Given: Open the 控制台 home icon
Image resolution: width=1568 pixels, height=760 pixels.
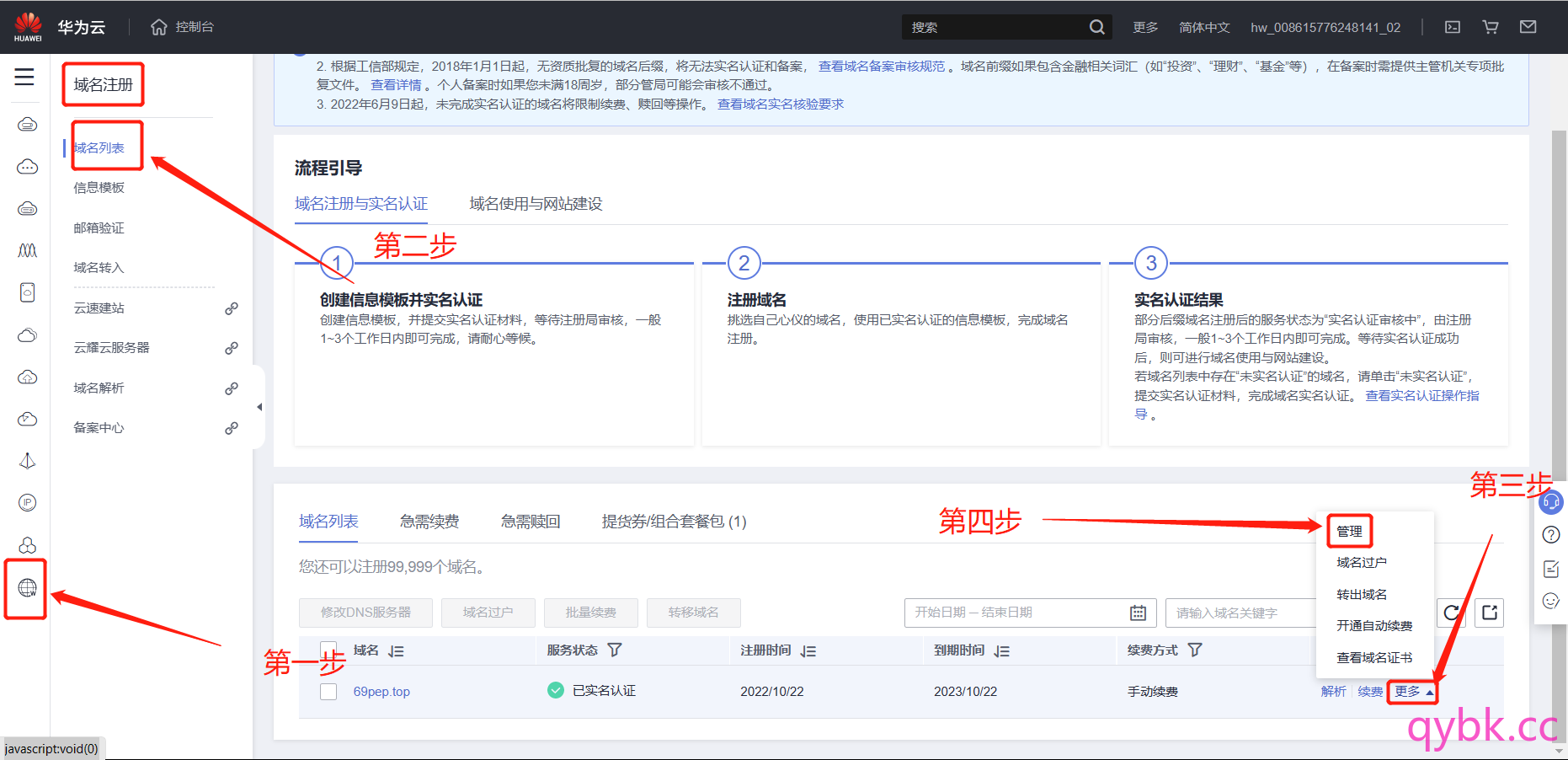Looking at the screenshot, I should [x=159, y=27].
